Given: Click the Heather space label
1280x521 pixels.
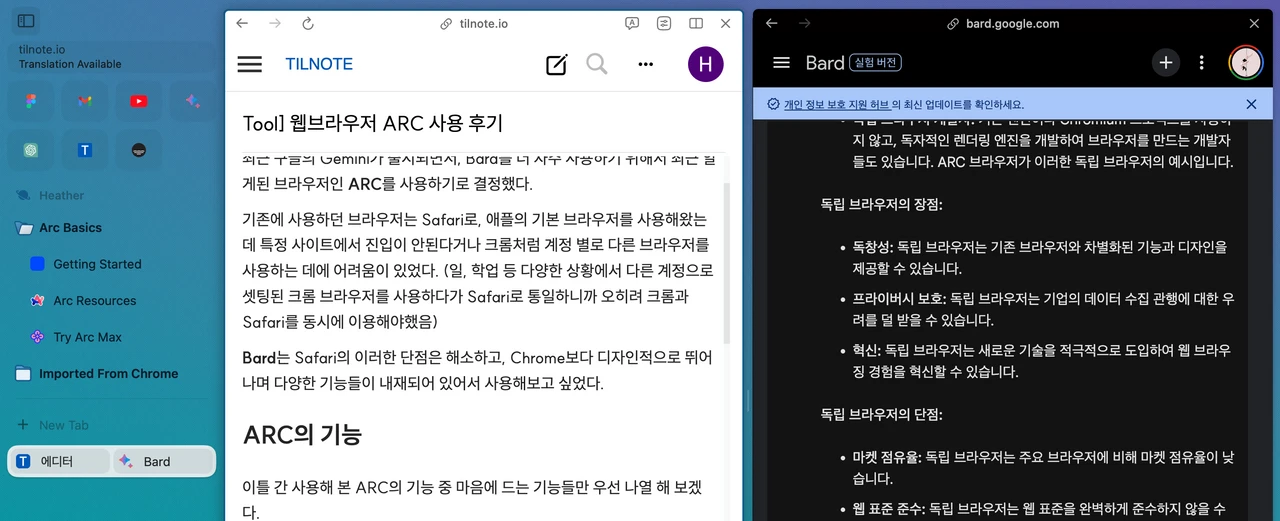Looking at the screenshot, I should pyautogui.click(x=61, y=196).
